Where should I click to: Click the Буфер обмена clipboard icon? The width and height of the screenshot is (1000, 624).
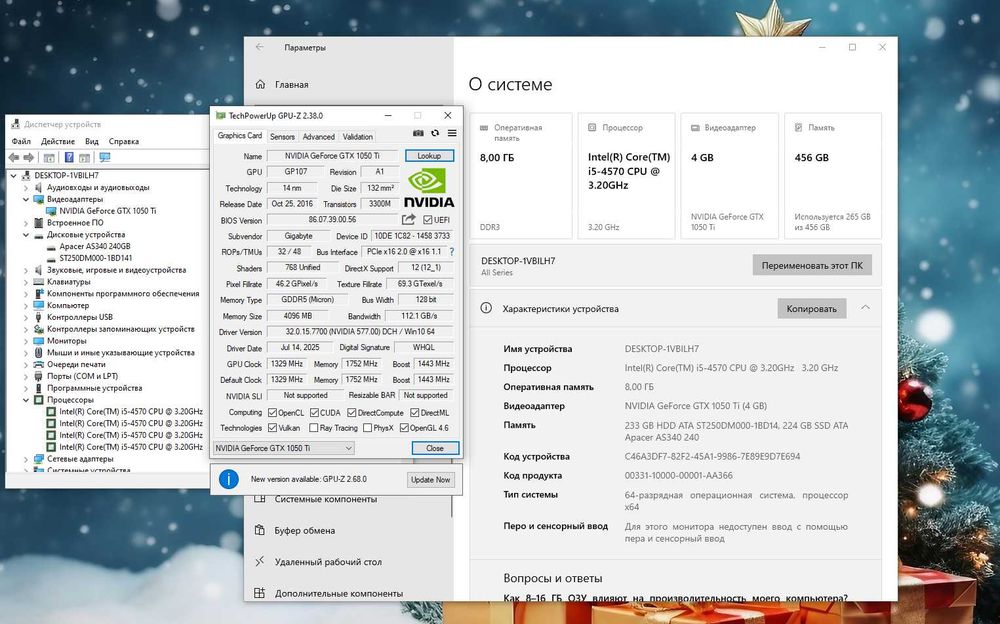[x=260, y=530]
